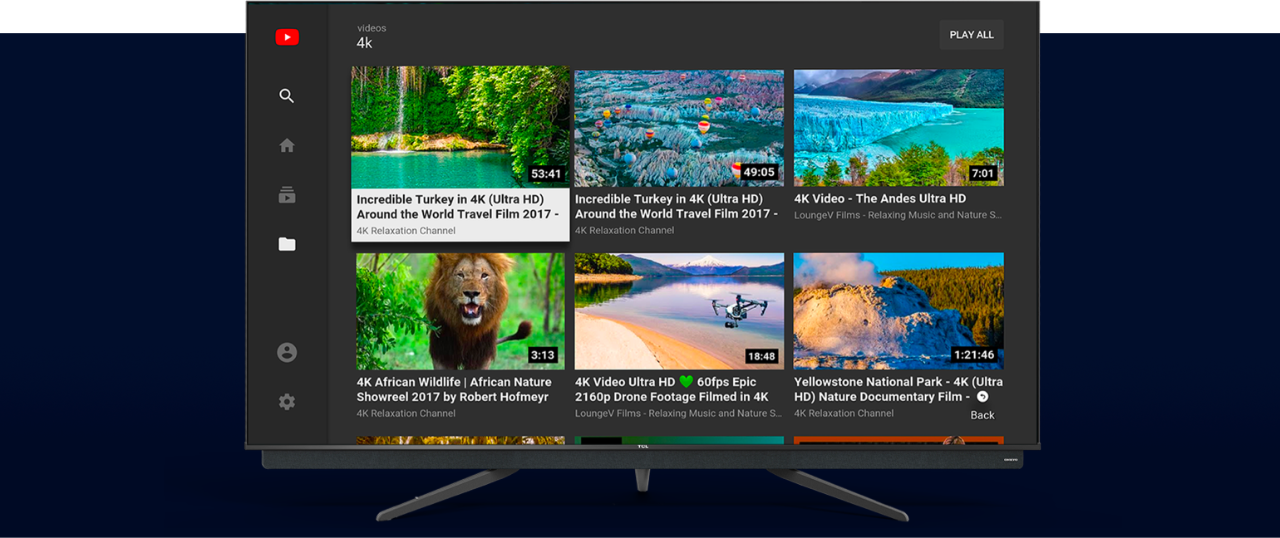The width and height of the screenshot is (1280, 538).
Task: Click the '4K African Wildlife' video title
Action: tap(454, 389)
